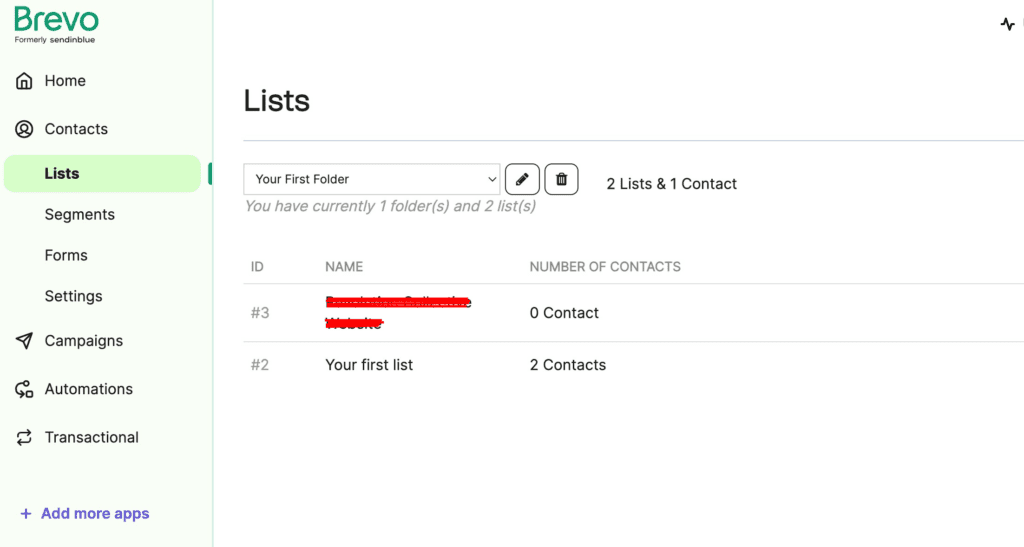
Task: Click the NAME column header
Action: (344, 267)
